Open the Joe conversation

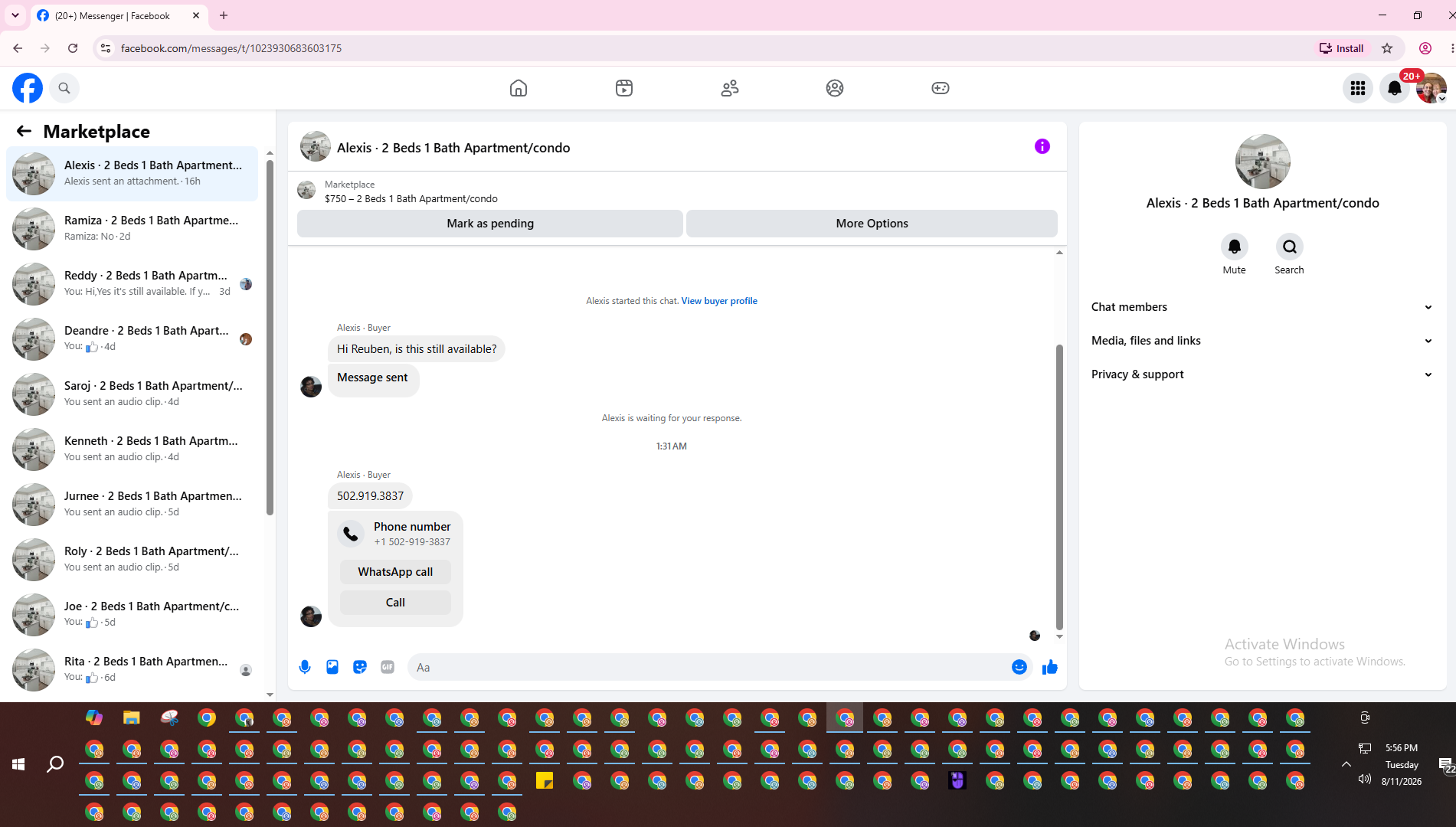pos(132,615)
